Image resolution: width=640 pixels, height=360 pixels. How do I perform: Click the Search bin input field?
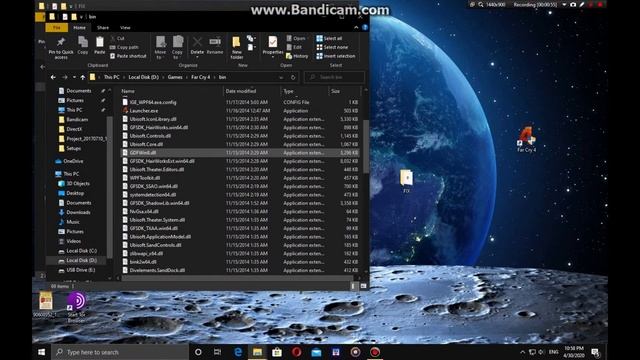point(335,77)
